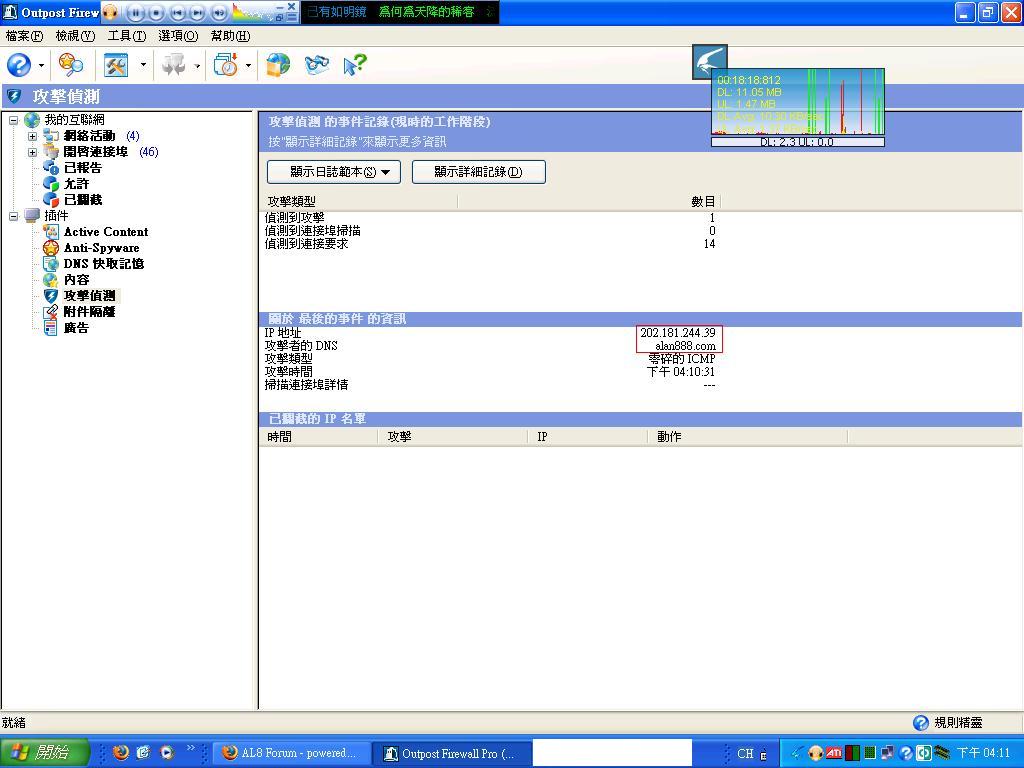Click the IP address 202.181.244.39
The width and height of the screenshot is (1024, 768).
[678, 333]
